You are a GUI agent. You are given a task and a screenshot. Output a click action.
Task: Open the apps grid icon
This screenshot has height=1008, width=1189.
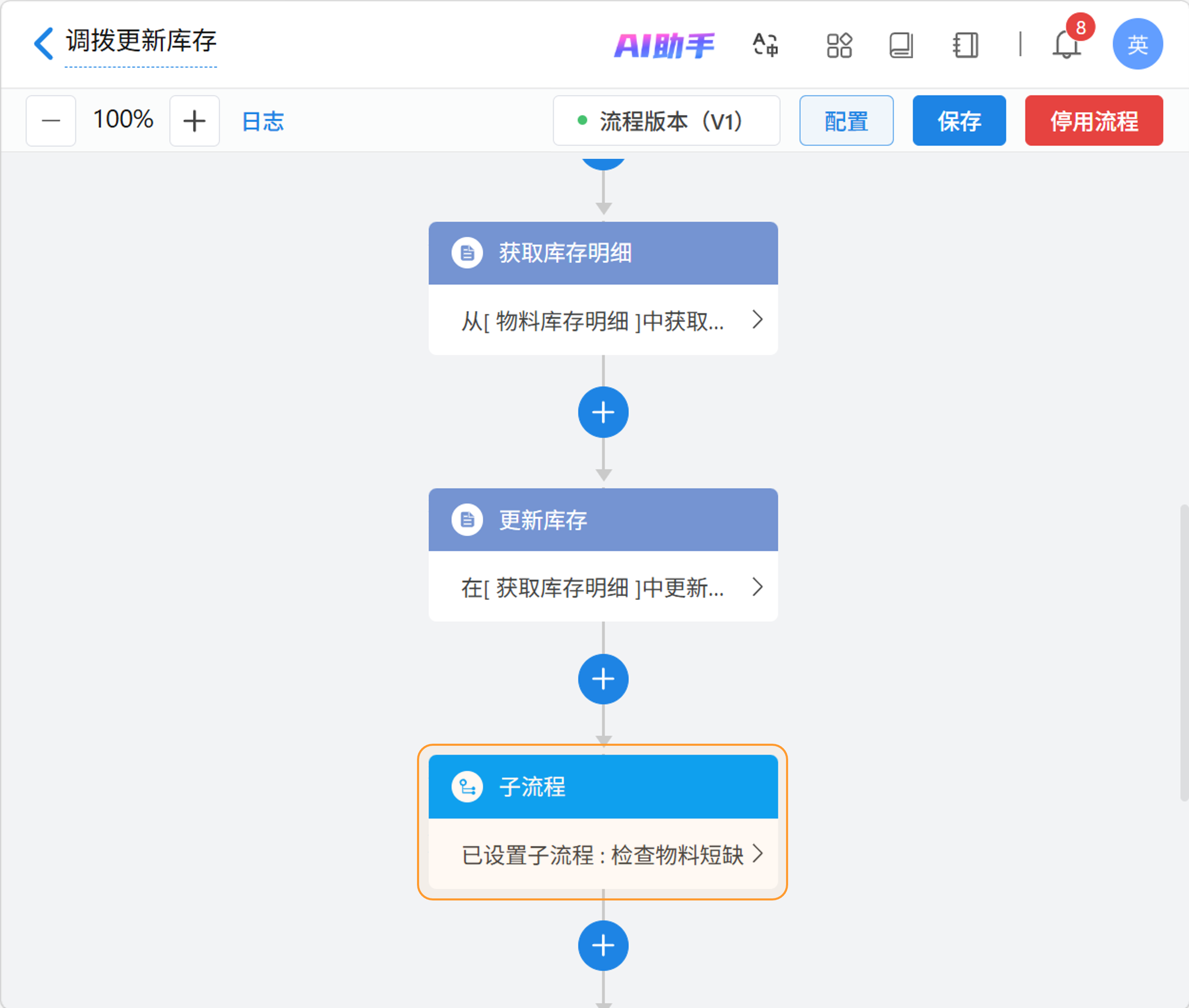click(839, 45)
